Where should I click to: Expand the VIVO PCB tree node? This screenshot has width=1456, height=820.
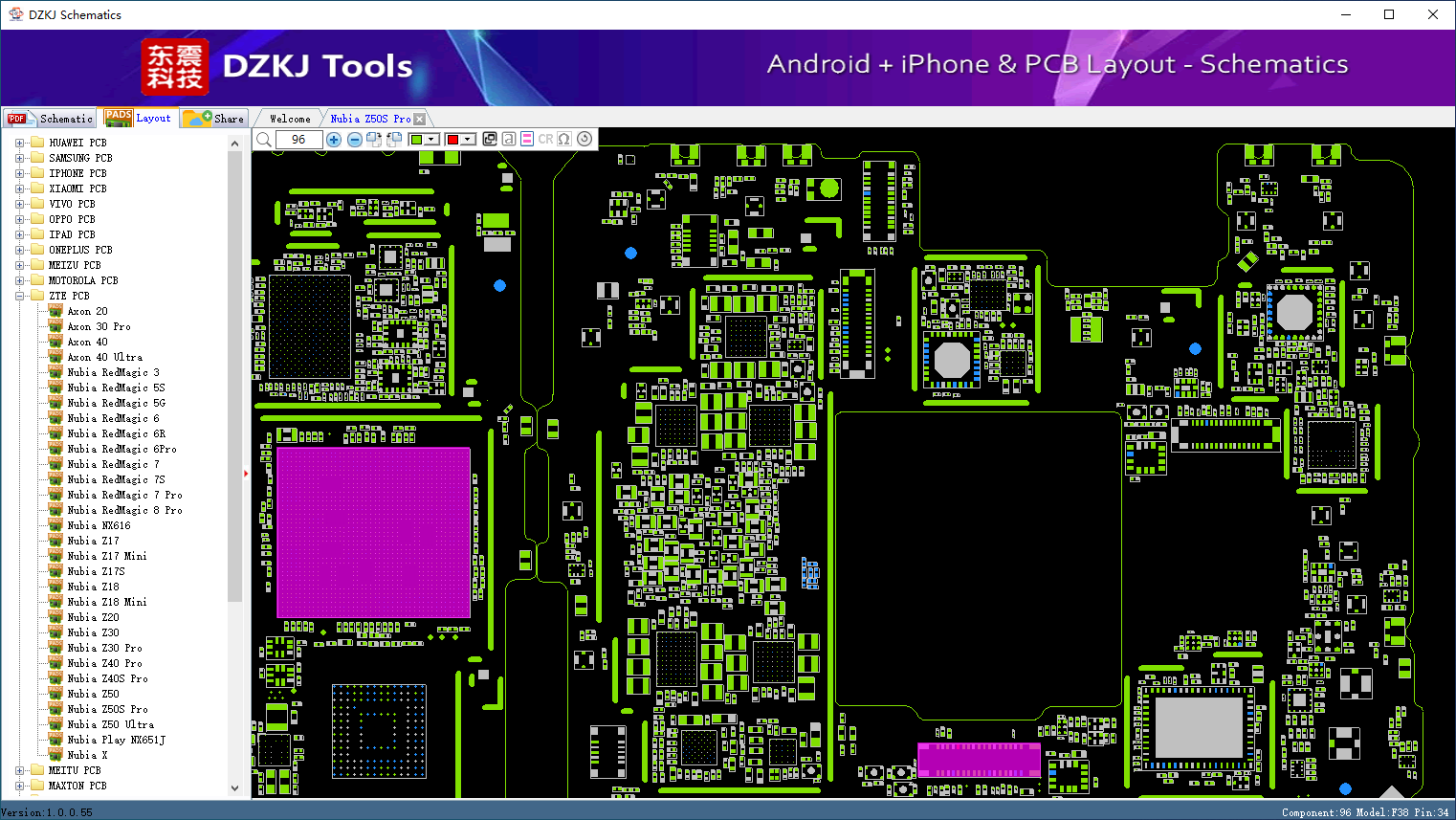pos(20,204)
